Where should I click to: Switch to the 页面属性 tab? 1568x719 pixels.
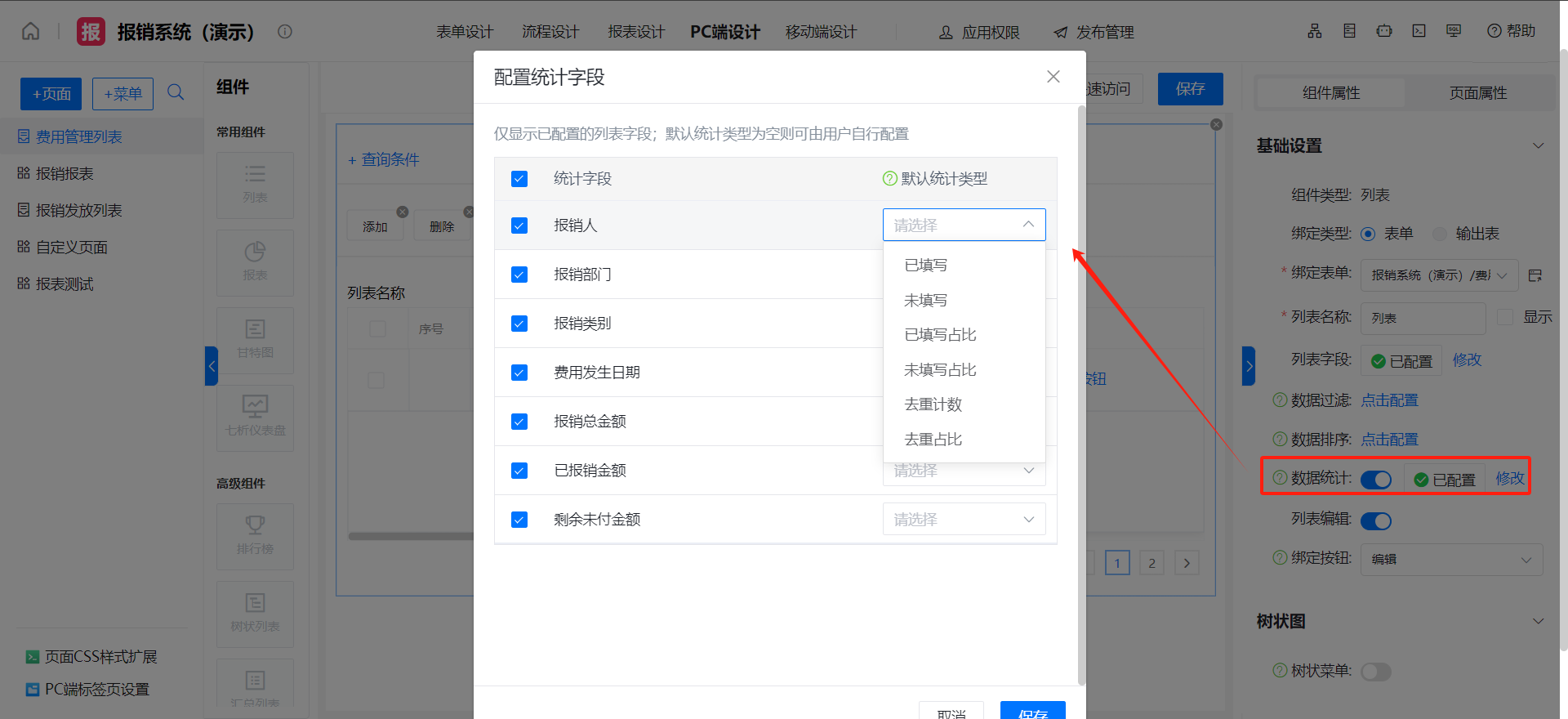[1477, 93]
